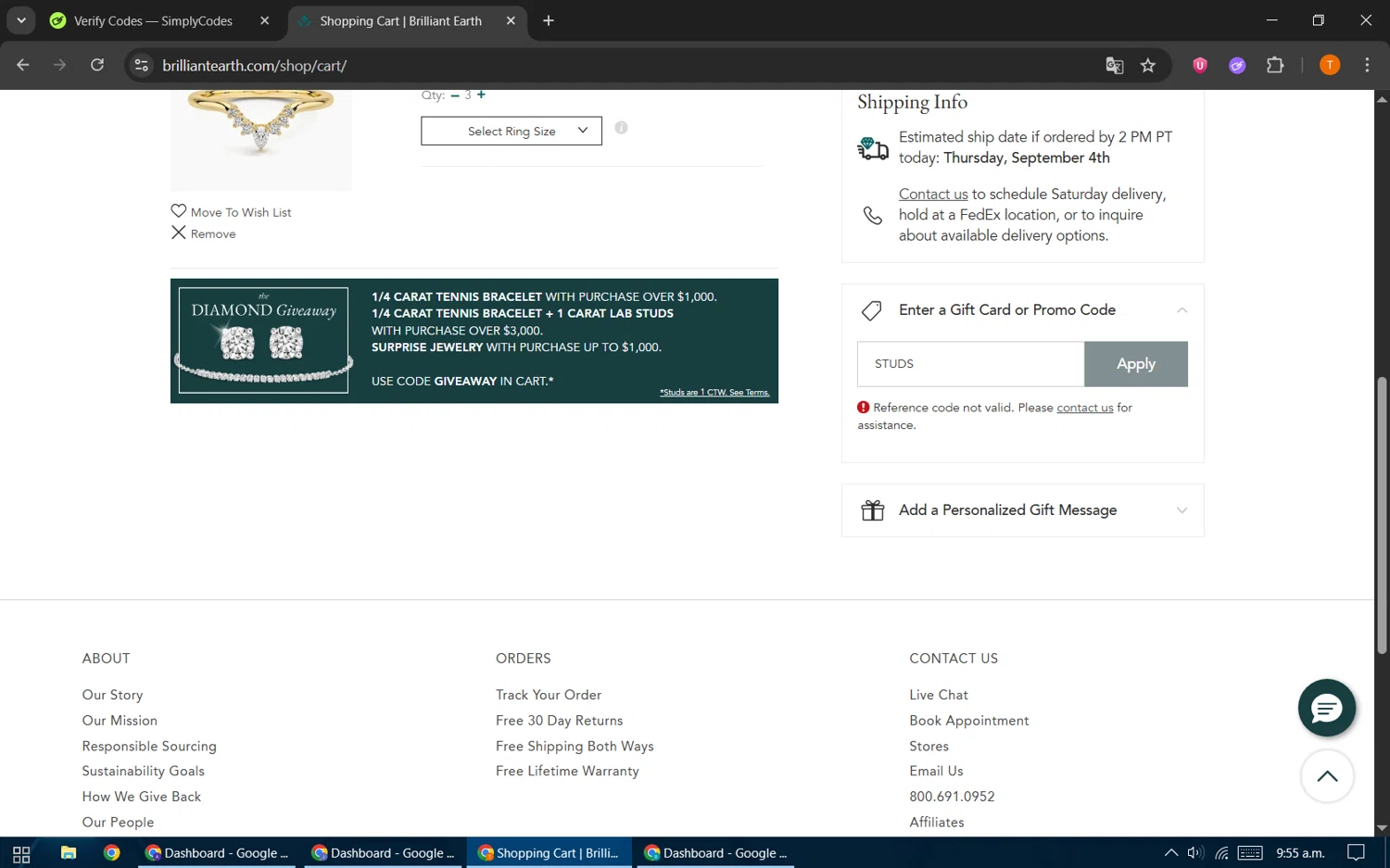Open the purple round extension icon

click(1237, 65)
